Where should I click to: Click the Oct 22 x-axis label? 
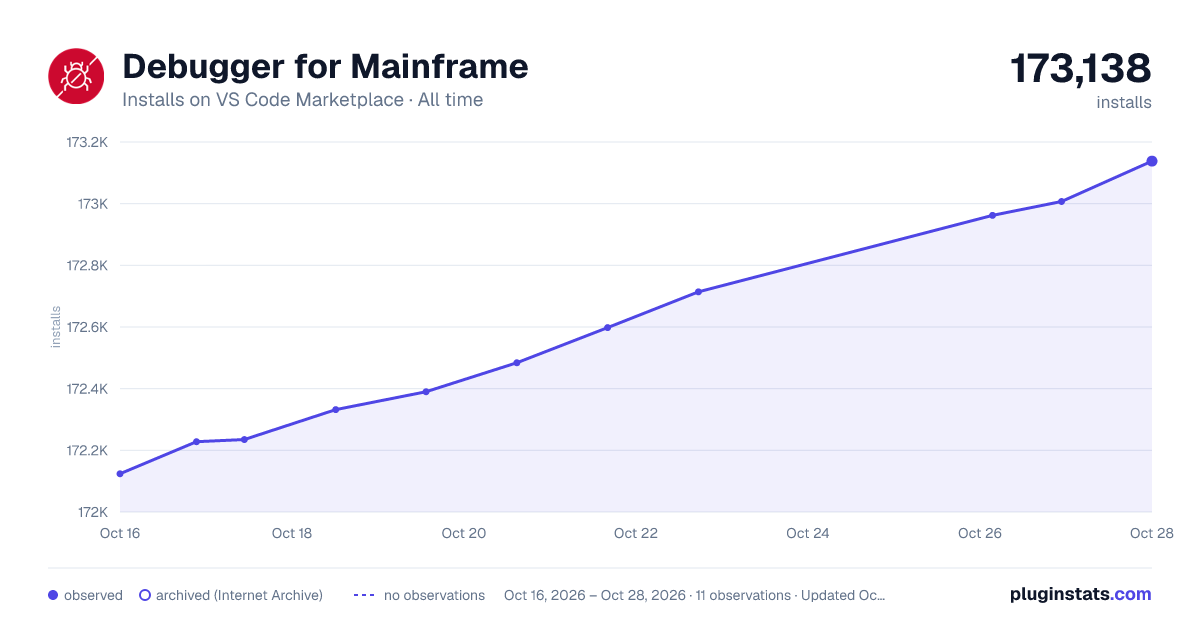pyautogui.click(x=636, y=533)
